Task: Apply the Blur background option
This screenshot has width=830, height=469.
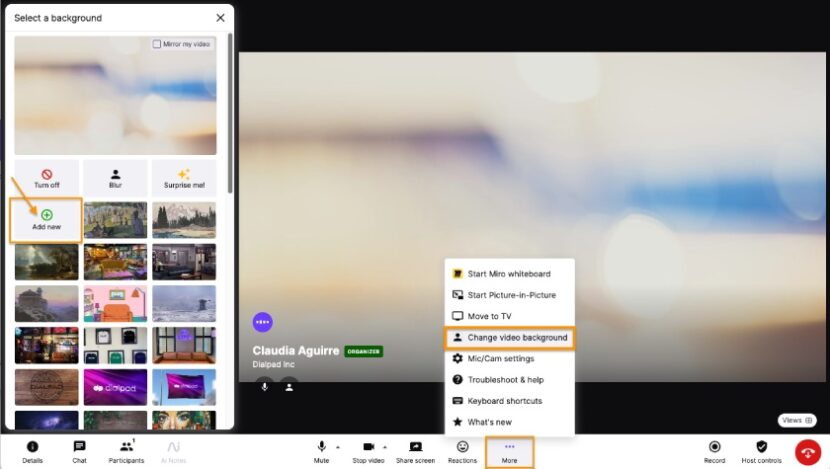Action: pos(115,177)
